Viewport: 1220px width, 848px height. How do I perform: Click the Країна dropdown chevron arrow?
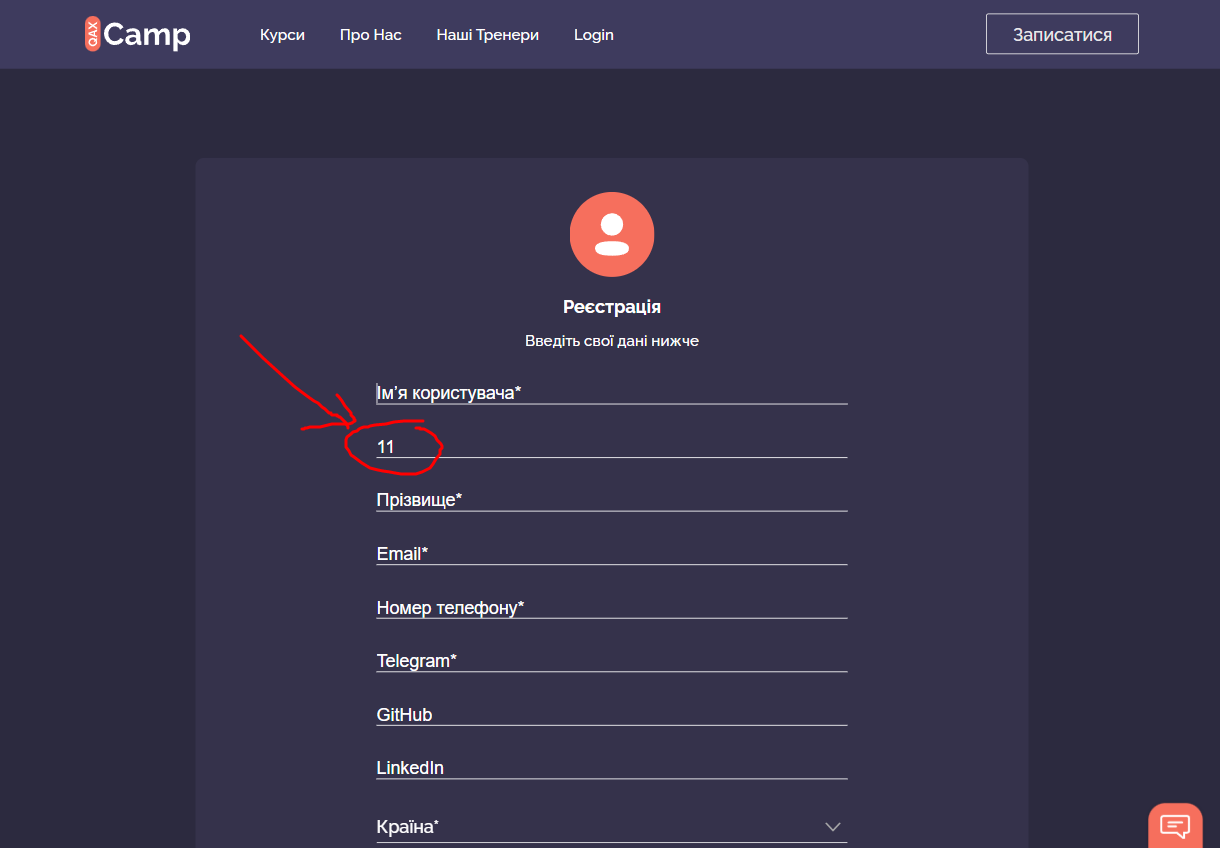click(x=832, y=826)
